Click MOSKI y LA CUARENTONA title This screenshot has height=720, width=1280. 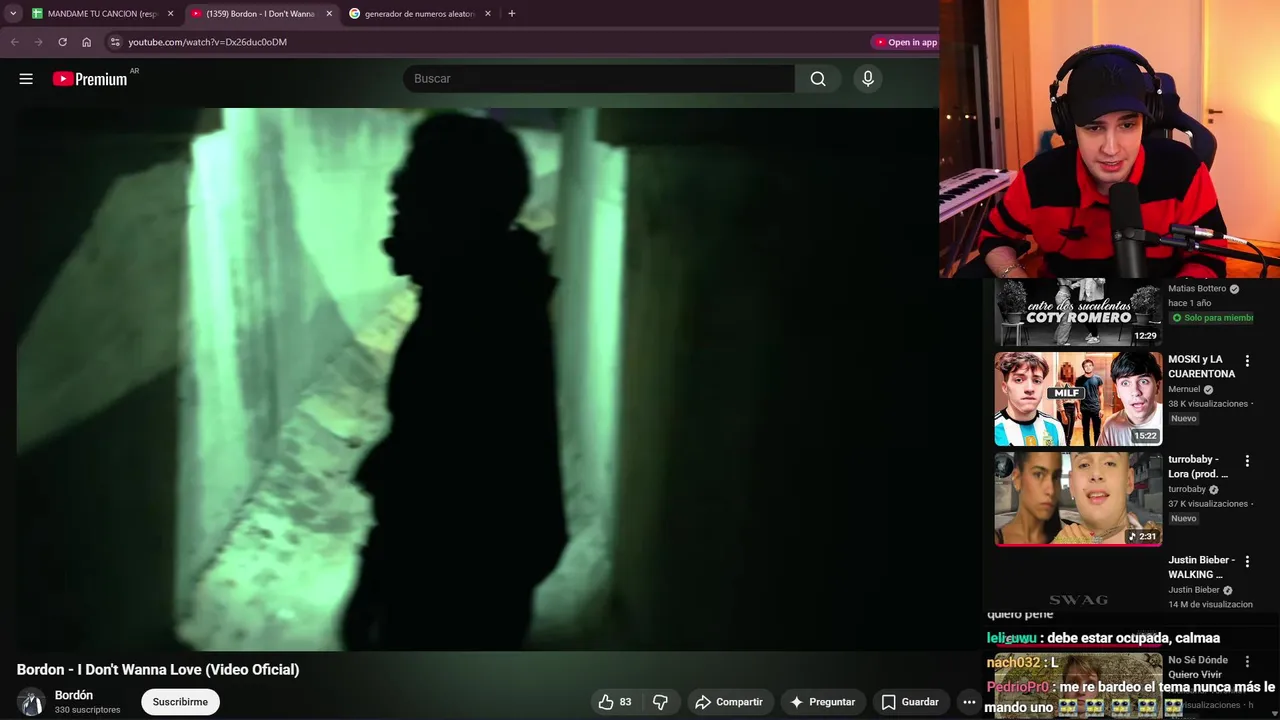point(1201,366)
